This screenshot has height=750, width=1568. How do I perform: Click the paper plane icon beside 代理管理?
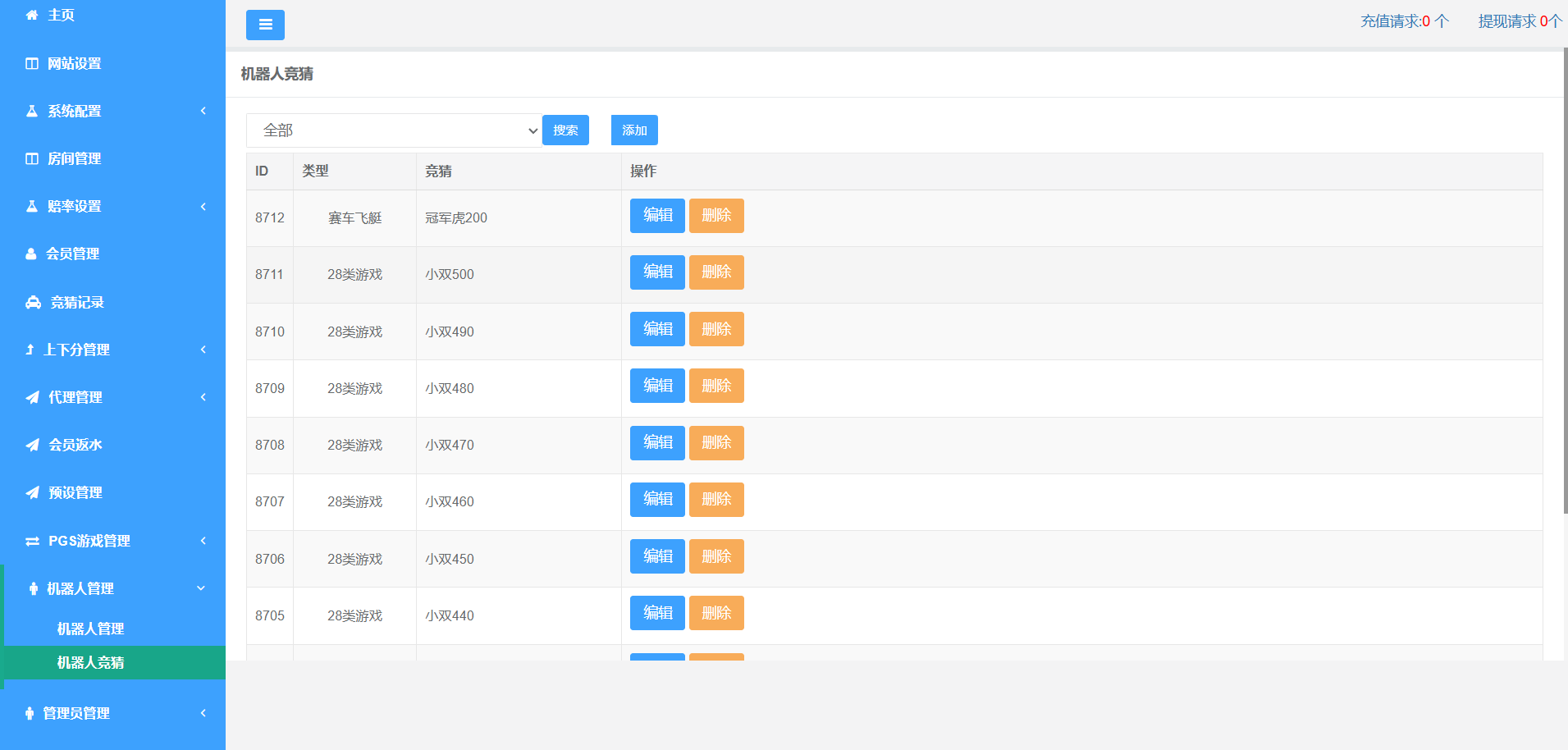(32, 397)
